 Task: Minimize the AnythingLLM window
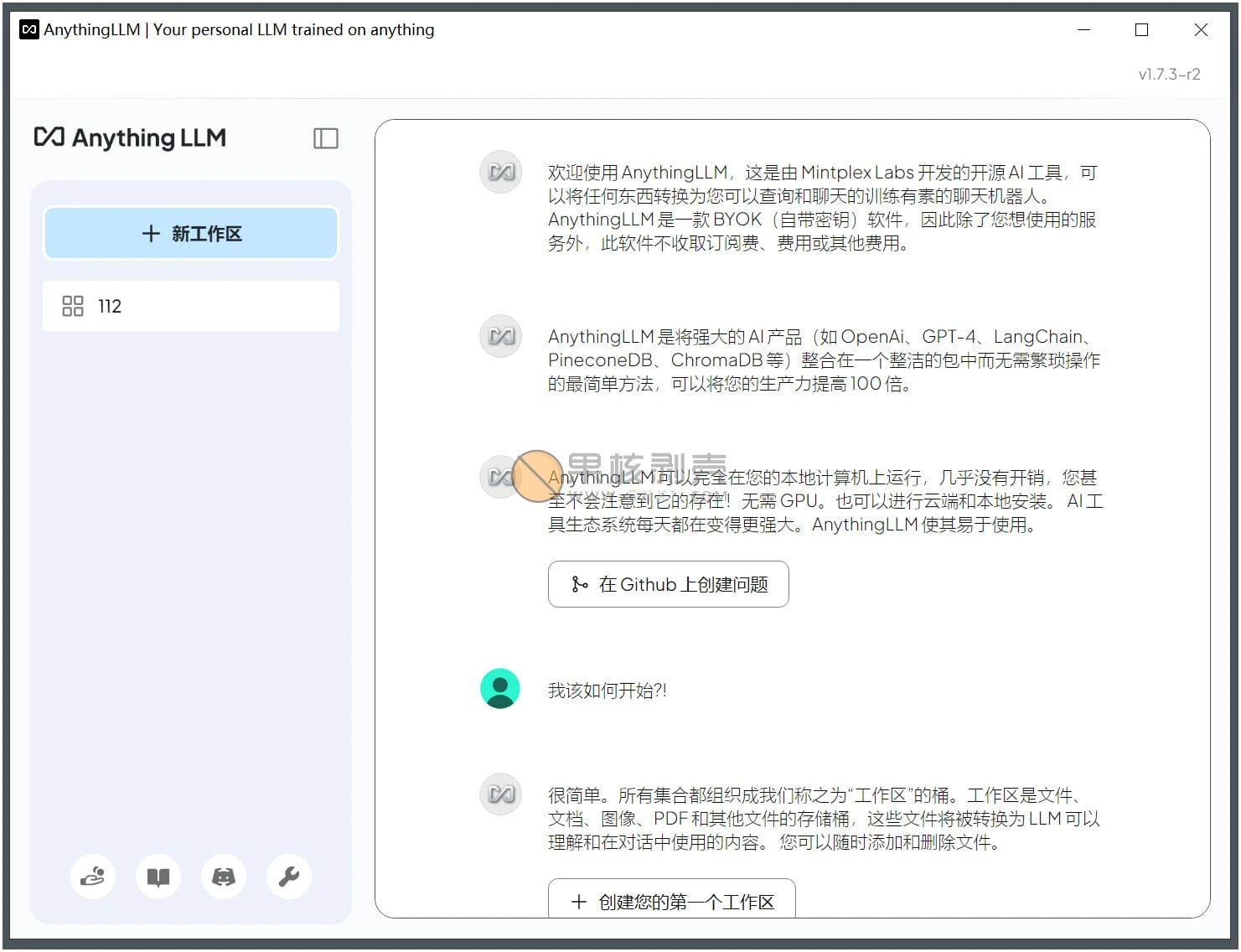point(1083,29)
